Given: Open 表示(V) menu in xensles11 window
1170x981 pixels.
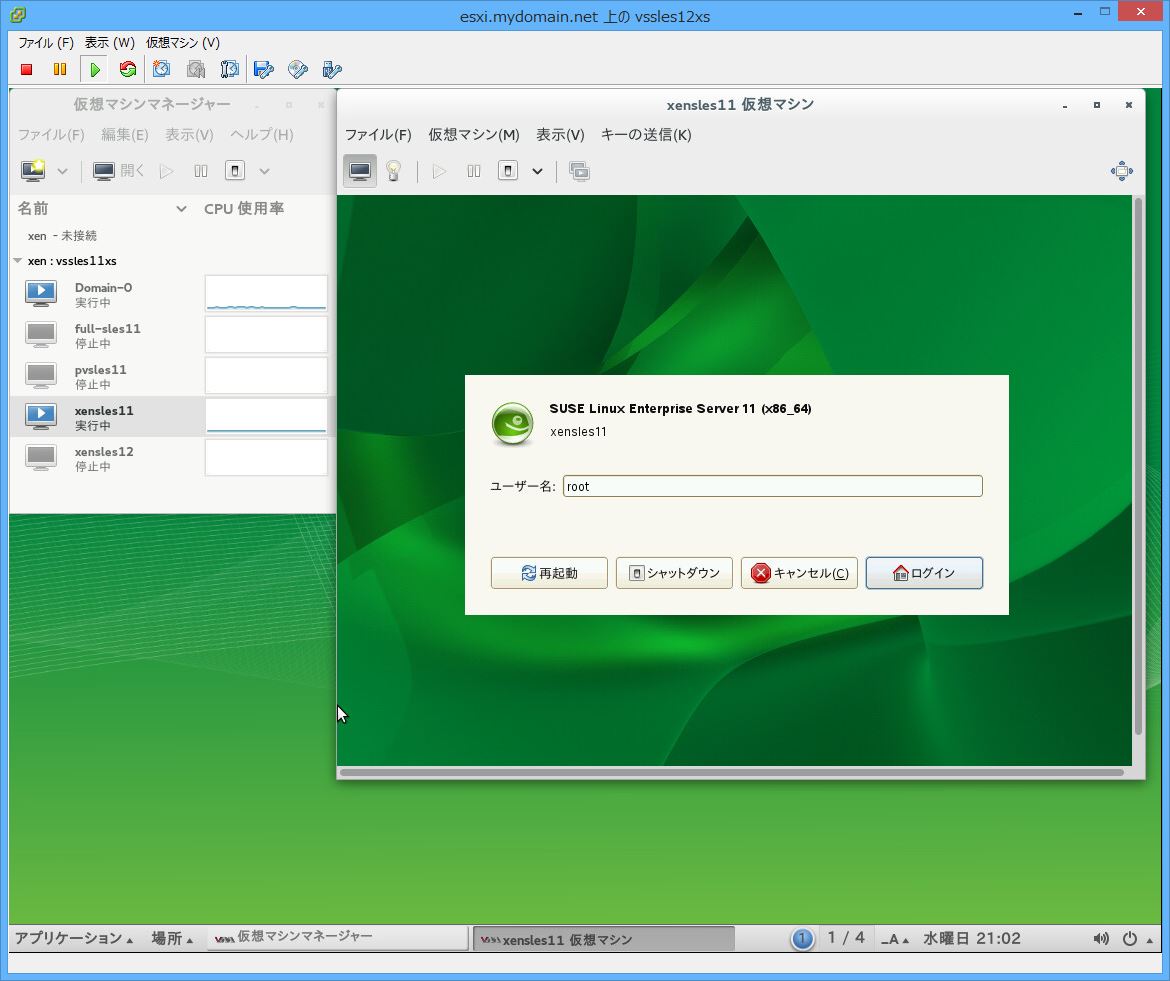Looking at the screenshot, I should tap(560, 134).
